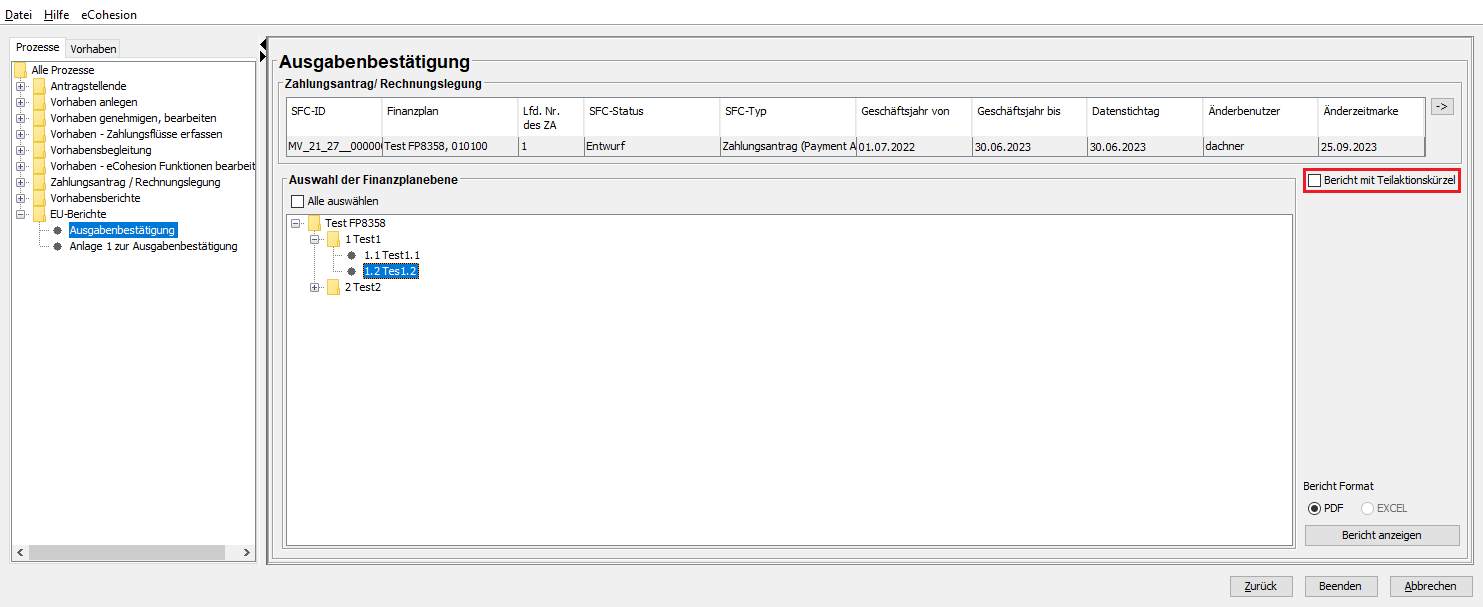Image resolution: width=1483 pixels, height=607 pixels.
Task: Open the Datei menu
Action: (19, 15)
